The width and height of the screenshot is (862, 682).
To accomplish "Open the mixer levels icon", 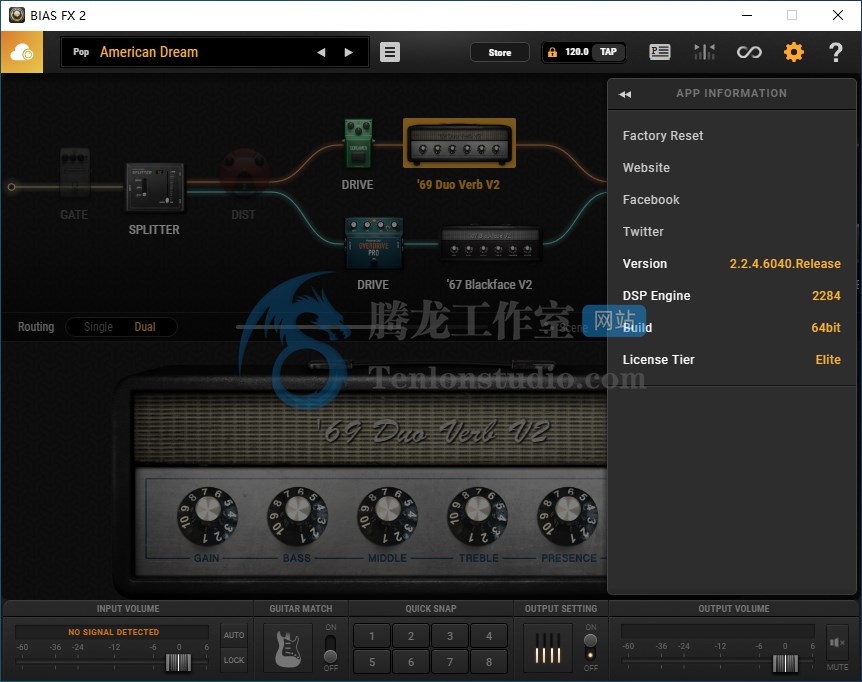I will tap(704, 52).
